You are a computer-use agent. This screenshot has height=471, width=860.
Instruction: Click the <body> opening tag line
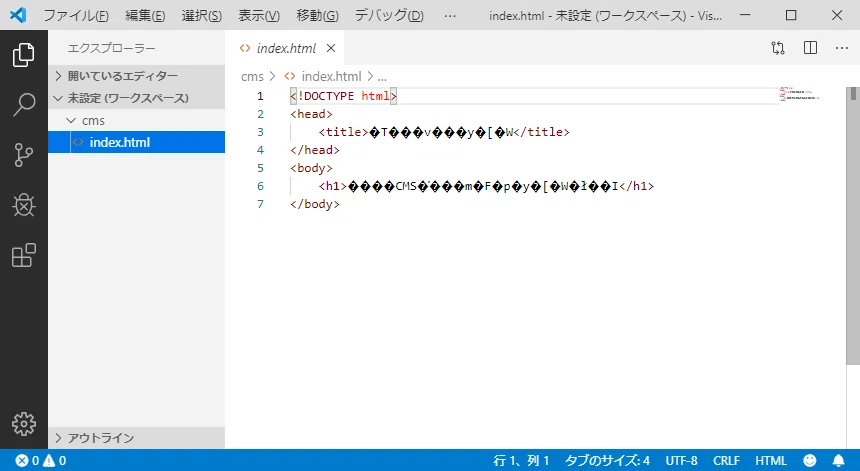[x=312, y=168]
